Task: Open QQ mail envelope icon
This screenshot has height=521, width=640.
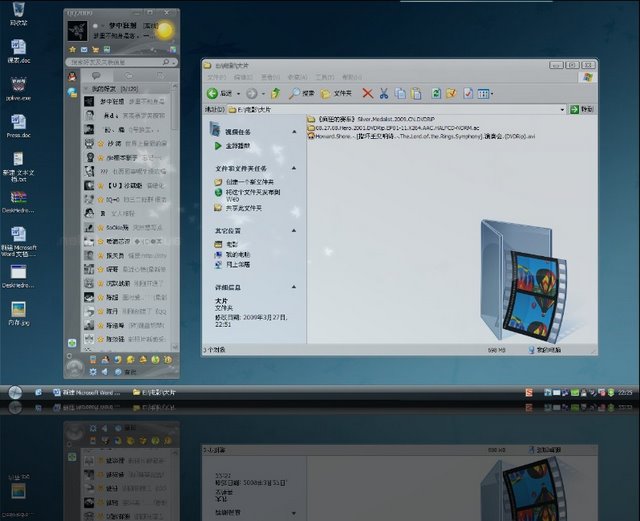Action: click(x=84, y=49)
